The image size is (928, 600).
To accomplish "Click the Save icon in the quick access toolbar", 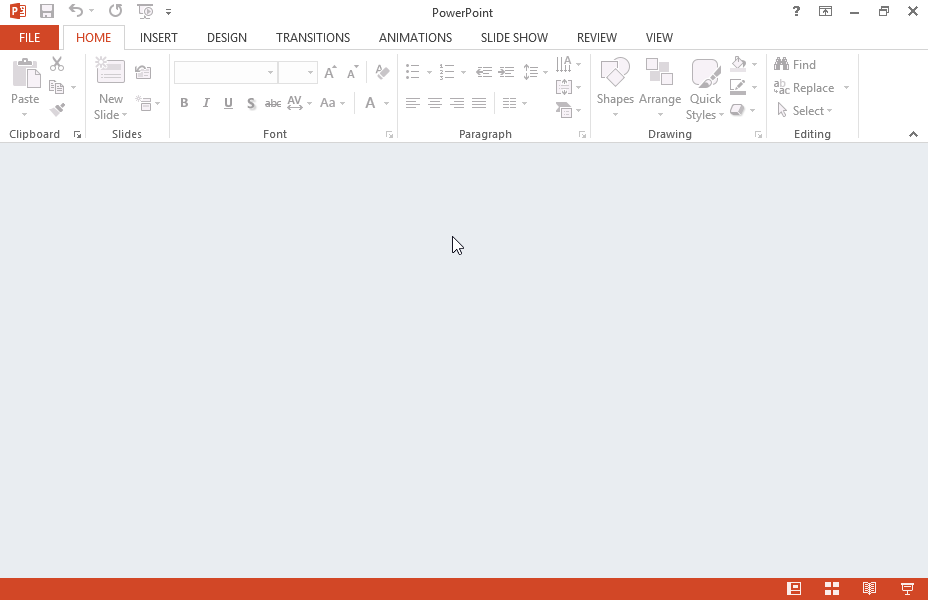I will (47, 11).
